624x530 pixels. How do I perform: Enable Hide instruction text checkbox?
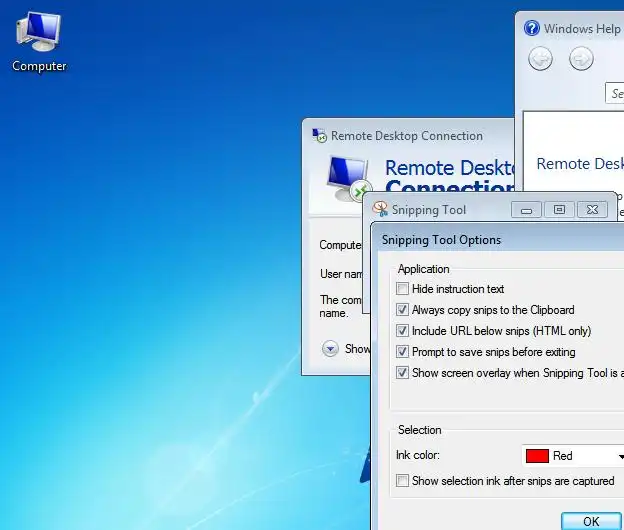coord(402,288)
